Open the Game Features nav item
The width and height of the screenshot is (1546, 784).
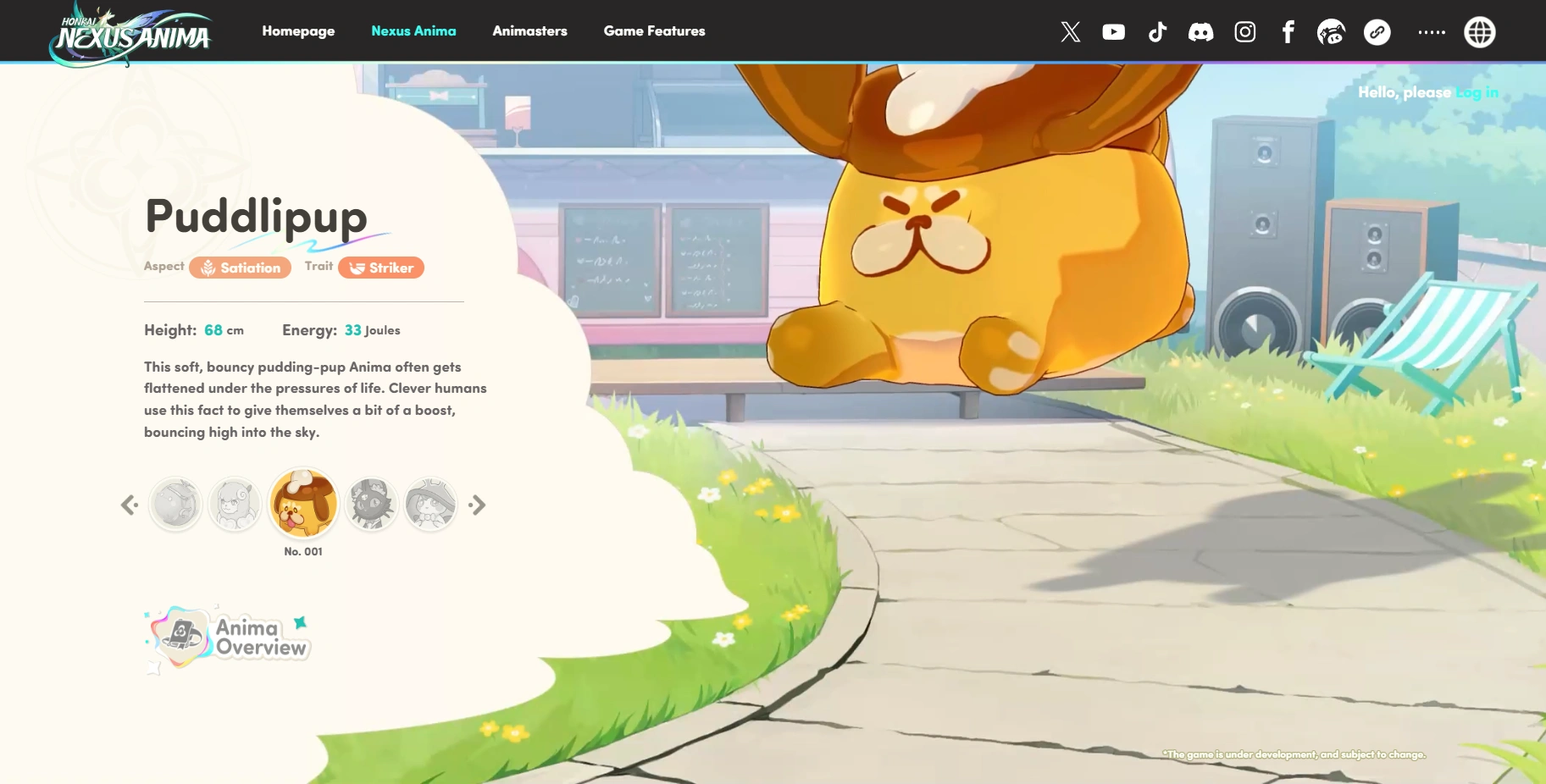click(x=654, y=31)
